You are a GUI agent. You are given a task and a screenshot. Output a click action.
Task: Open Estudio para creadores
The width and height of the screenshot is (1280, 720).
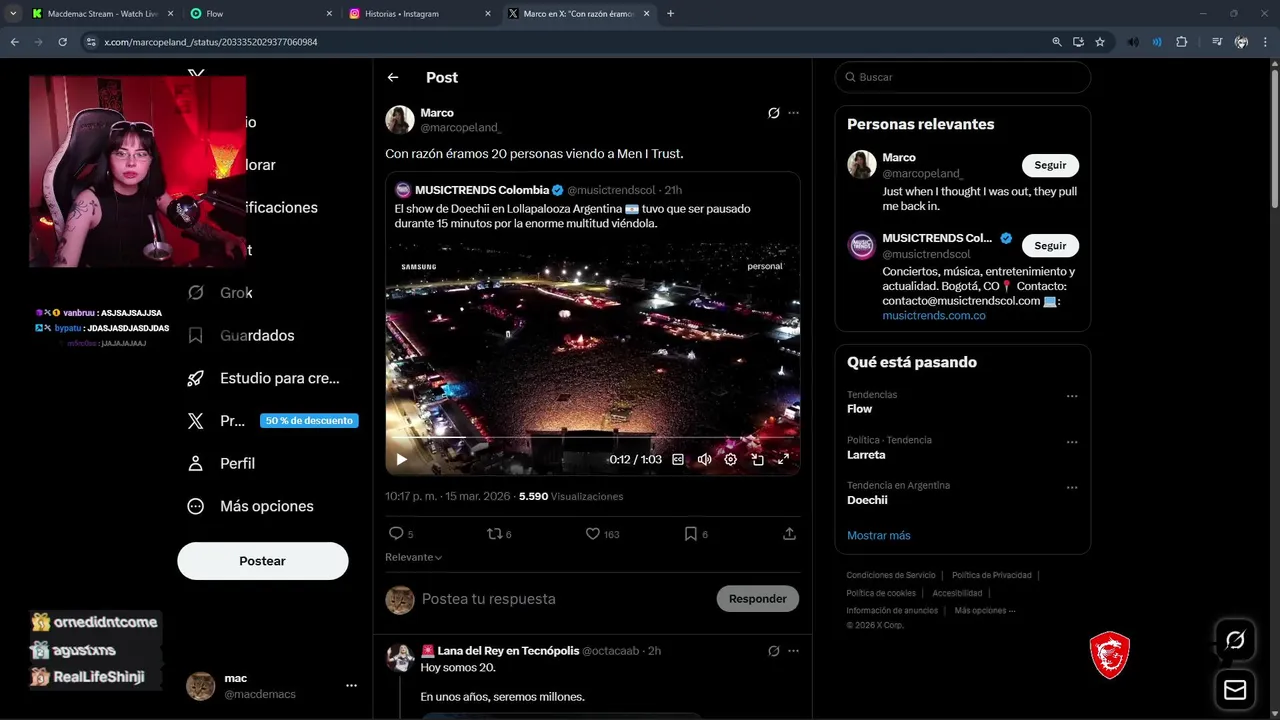pos(264,378)
